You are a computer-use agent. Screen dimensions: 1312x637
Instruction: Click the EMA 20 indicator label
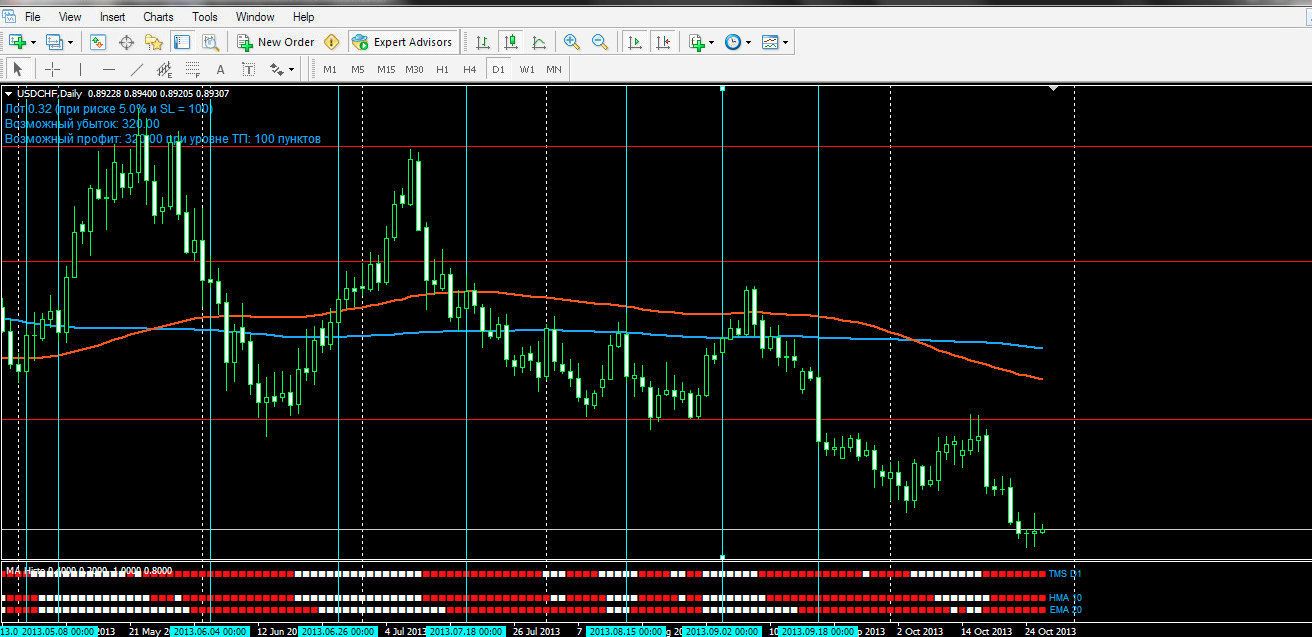coord(1065,609)
